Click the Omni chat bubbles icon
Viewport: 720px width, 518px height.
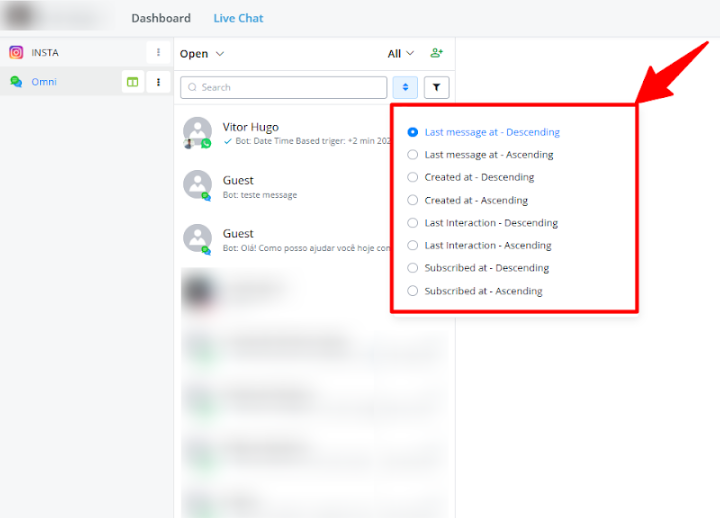pyautogui.click(x=16, y=82)
